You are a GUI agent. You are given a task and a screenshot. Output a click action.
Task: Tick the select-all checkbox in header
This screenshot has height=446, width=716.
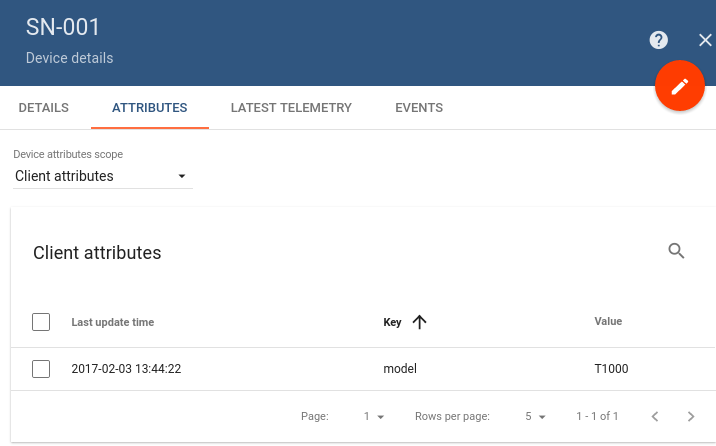pos(41,322)
